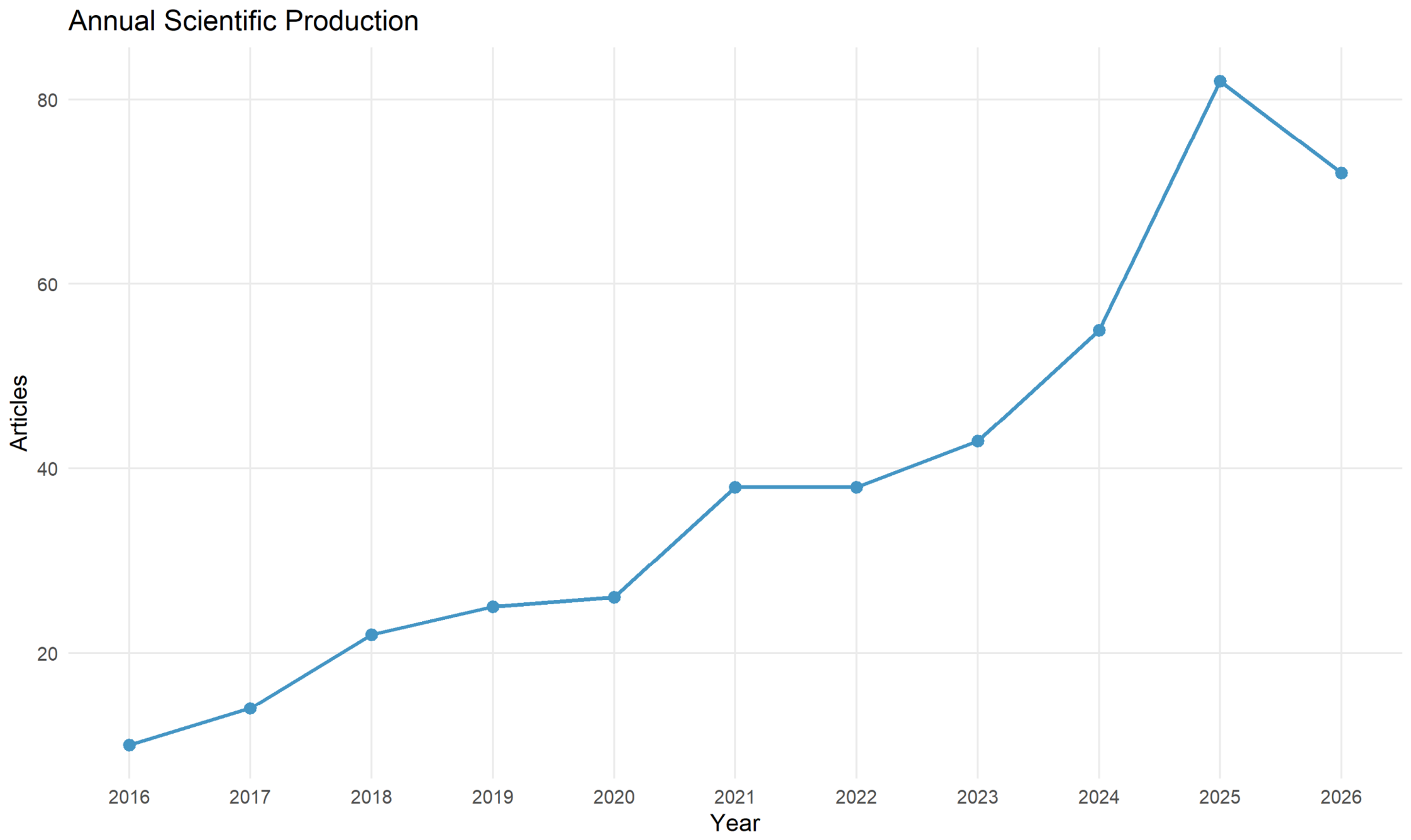
Task: Click the 'Annual Scientific Production' chart title
Action: click(243, 21)
